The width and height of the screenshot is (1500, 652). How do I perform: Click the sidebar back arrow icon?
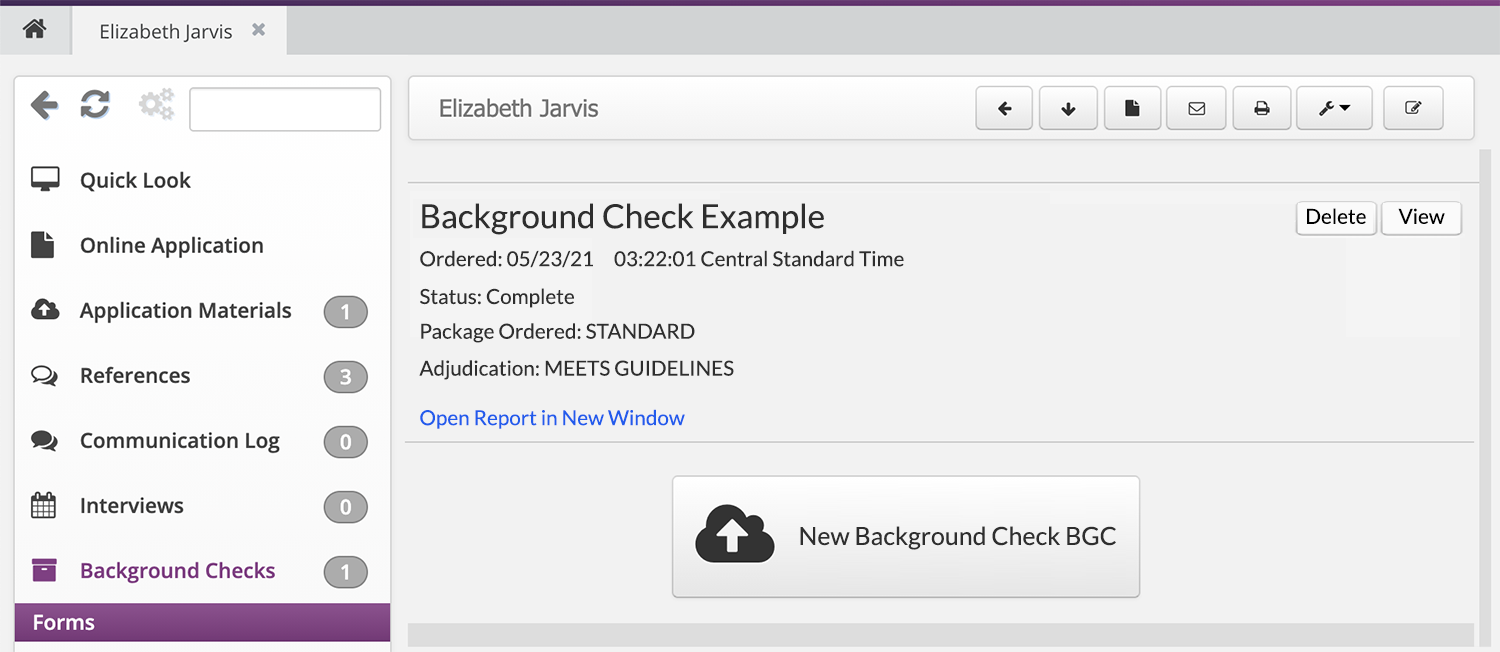44,105
